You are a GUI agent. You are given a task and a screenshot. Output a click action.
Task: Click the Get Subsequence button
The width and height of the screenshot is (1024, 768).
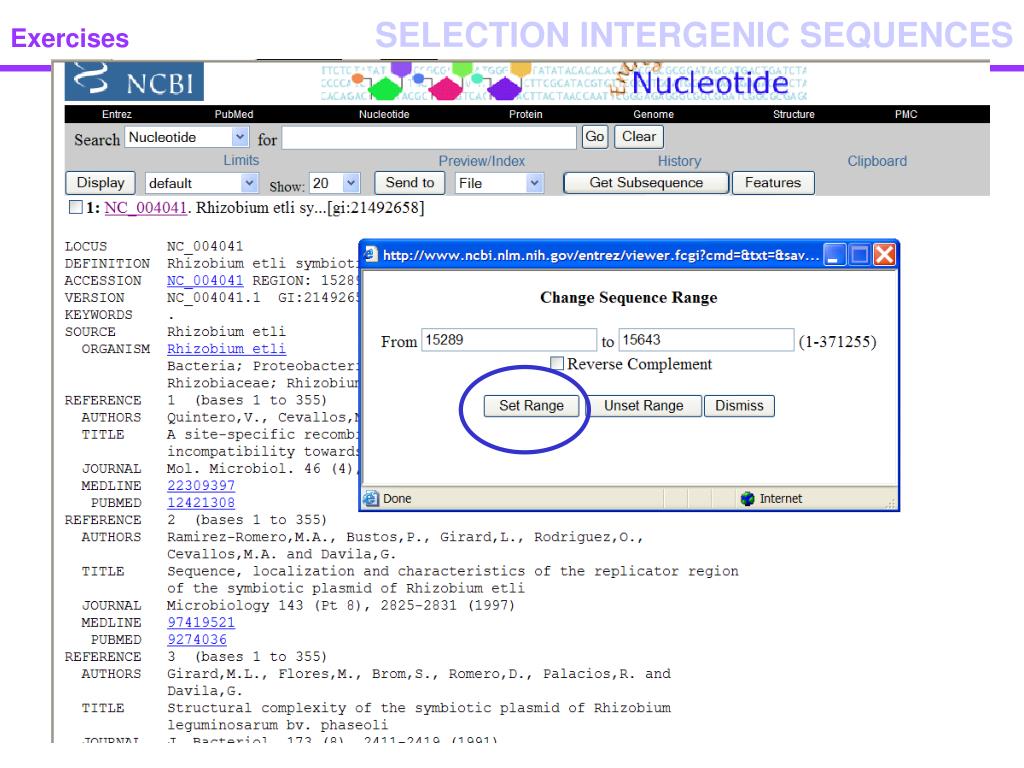click(x=646, y=183)
